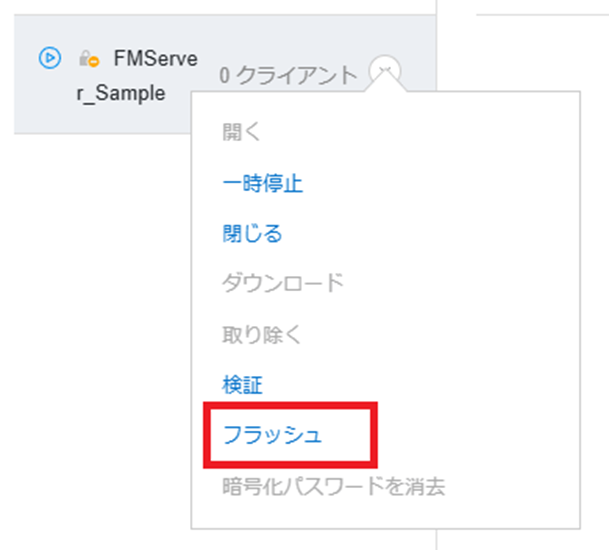Choose 開く from the popup menu
The height and width of the screenshot is (550, 609).
(x=241, y=132)
